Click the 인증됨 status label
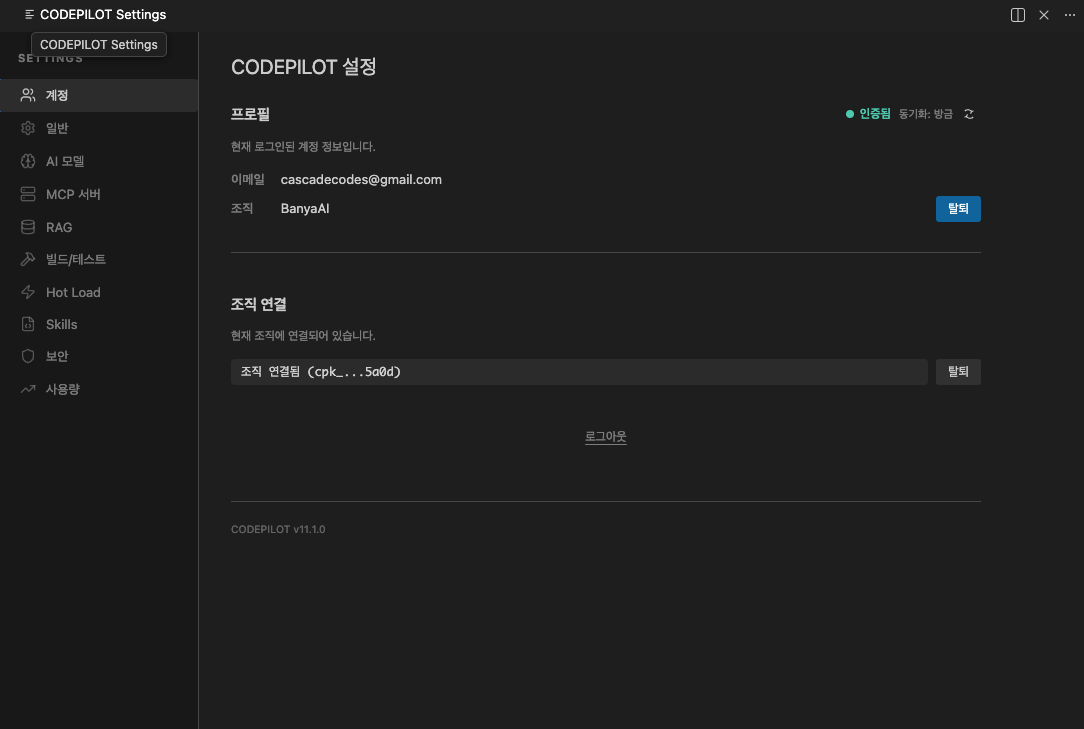This screenshot has width=1084, height=729. 875,114
